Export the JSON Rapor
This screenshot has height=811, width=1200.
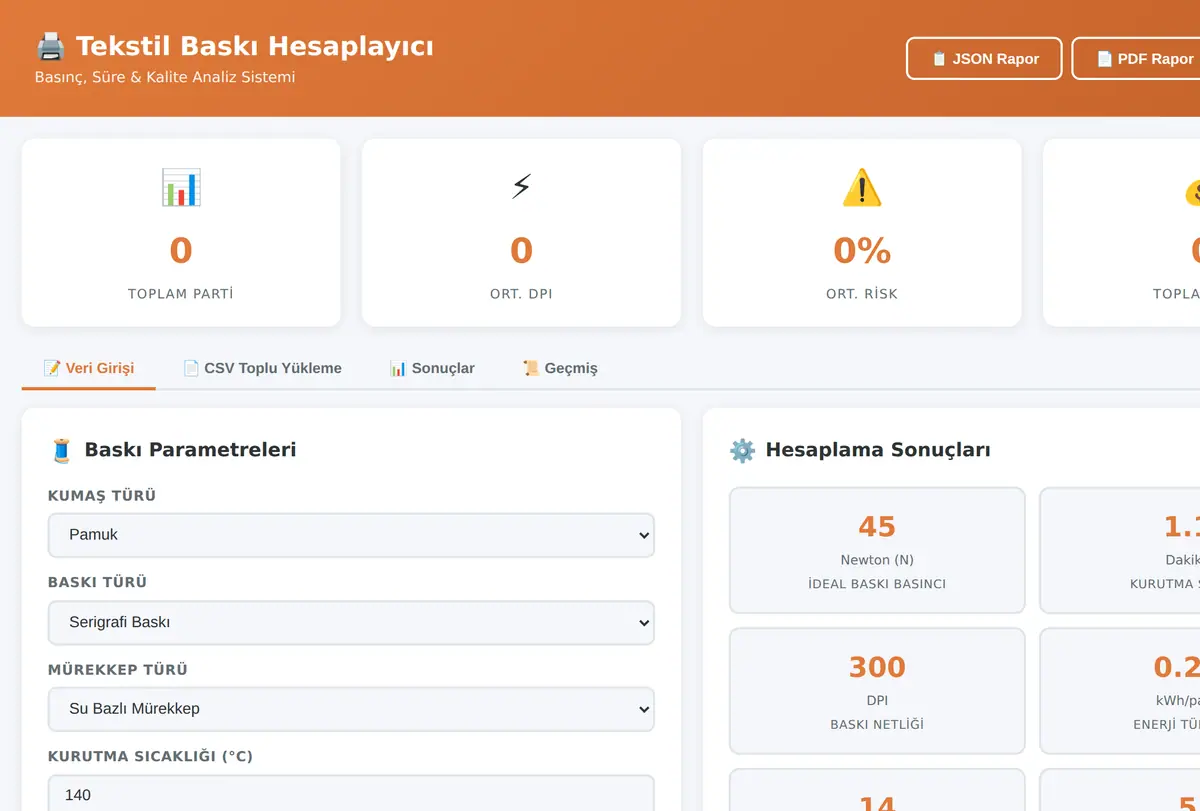tap(984, 58)
